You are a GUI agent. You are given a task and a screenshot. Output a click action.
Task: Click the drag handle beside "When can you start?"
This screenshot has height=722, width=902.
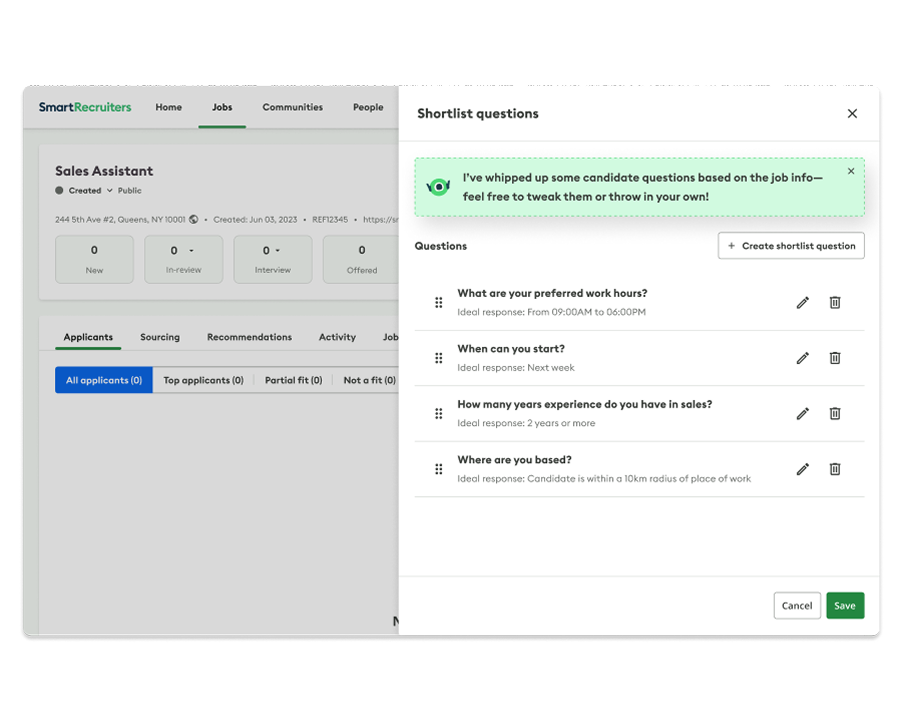click(x=438, y=358)
